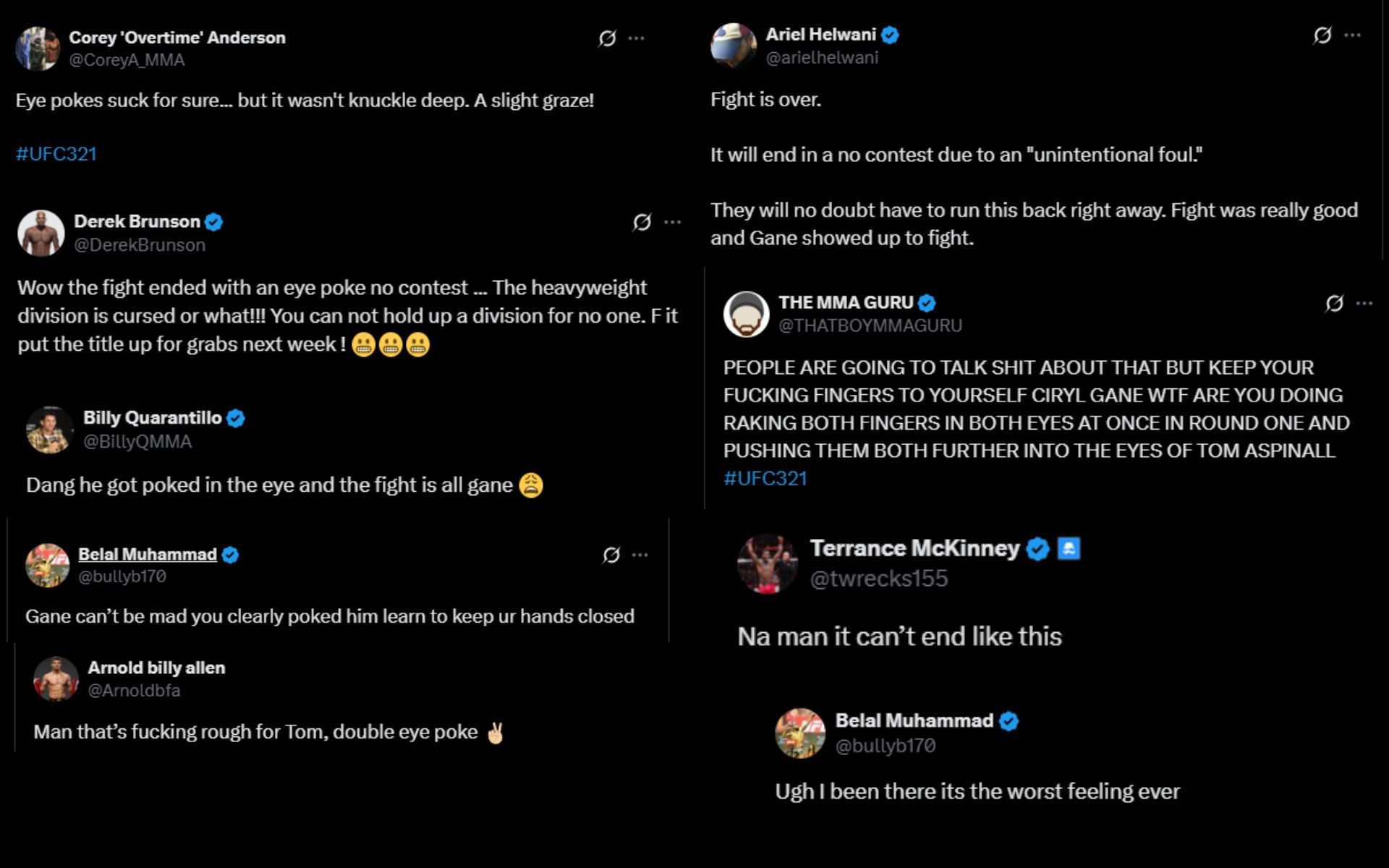Open more options on Ariel Helwani's tweet
Viewport: 1389px width, 868px height.
coord(1352,35)
